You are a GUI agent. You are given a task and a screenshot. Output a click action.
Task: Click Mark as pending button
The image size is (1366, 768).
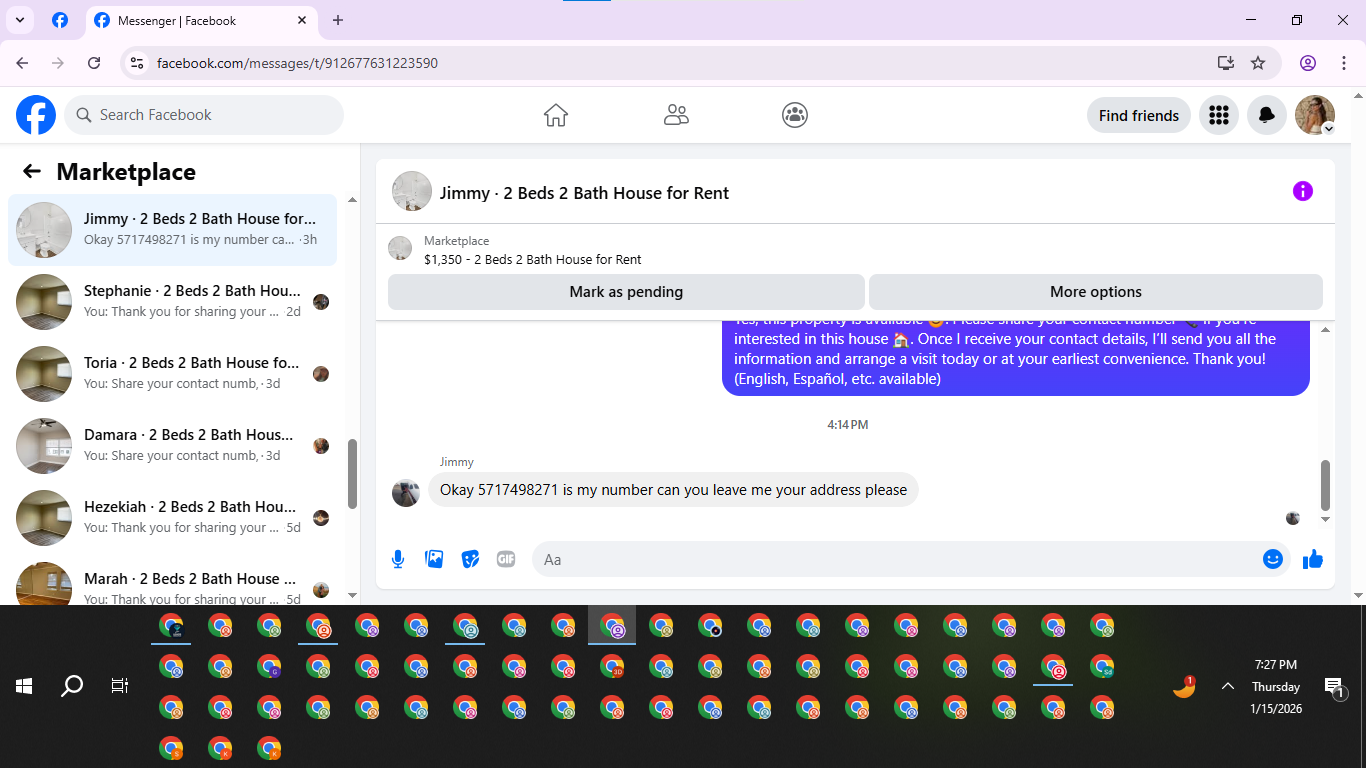coord(626,292)
